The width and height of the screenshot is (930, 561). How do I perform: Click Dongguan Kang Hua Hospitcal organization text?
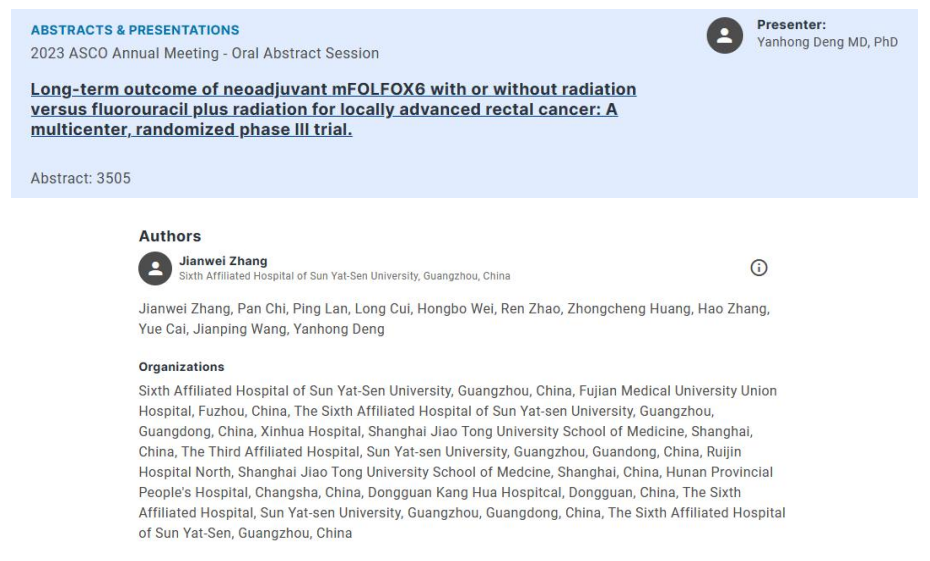464,492
